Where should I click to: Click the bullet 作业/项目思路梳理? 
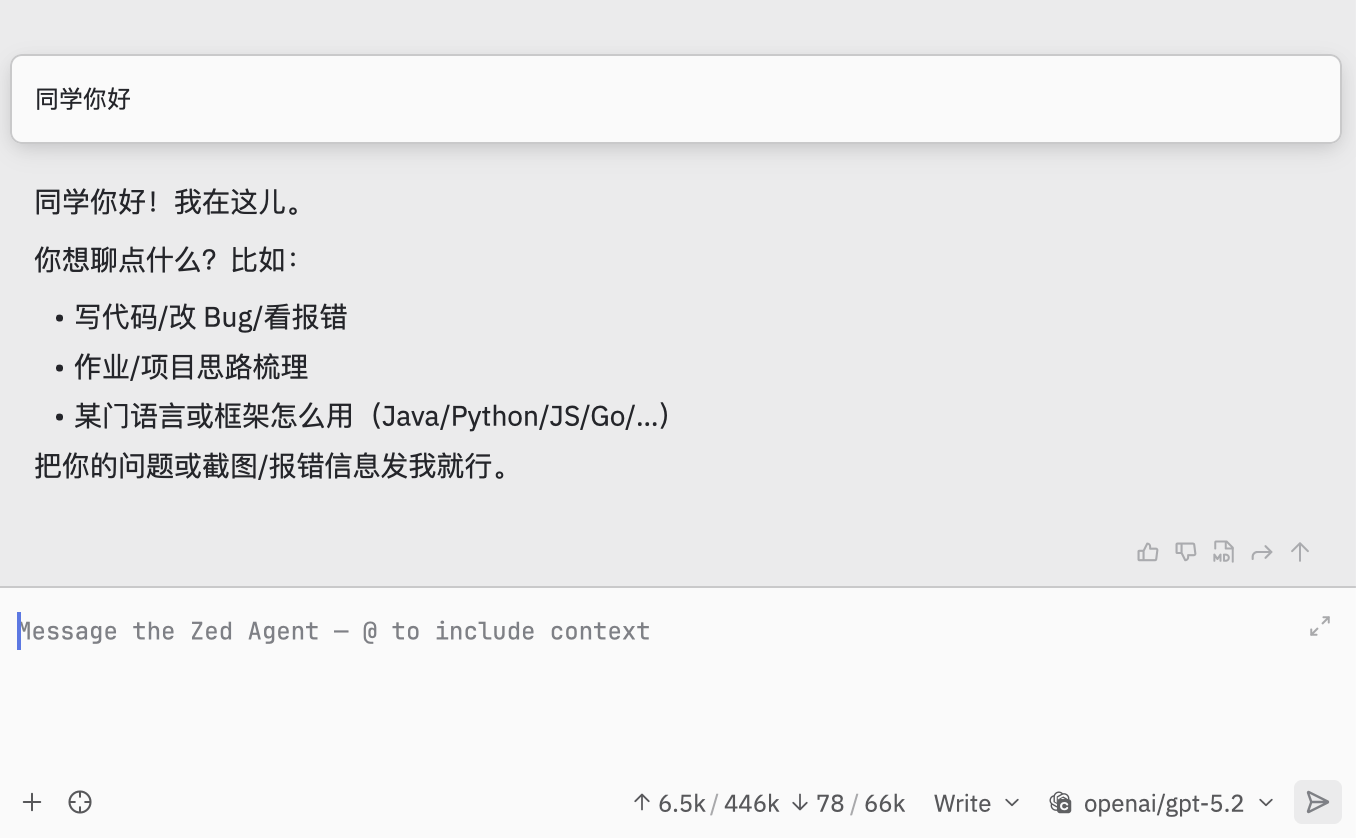pos(191,367)
